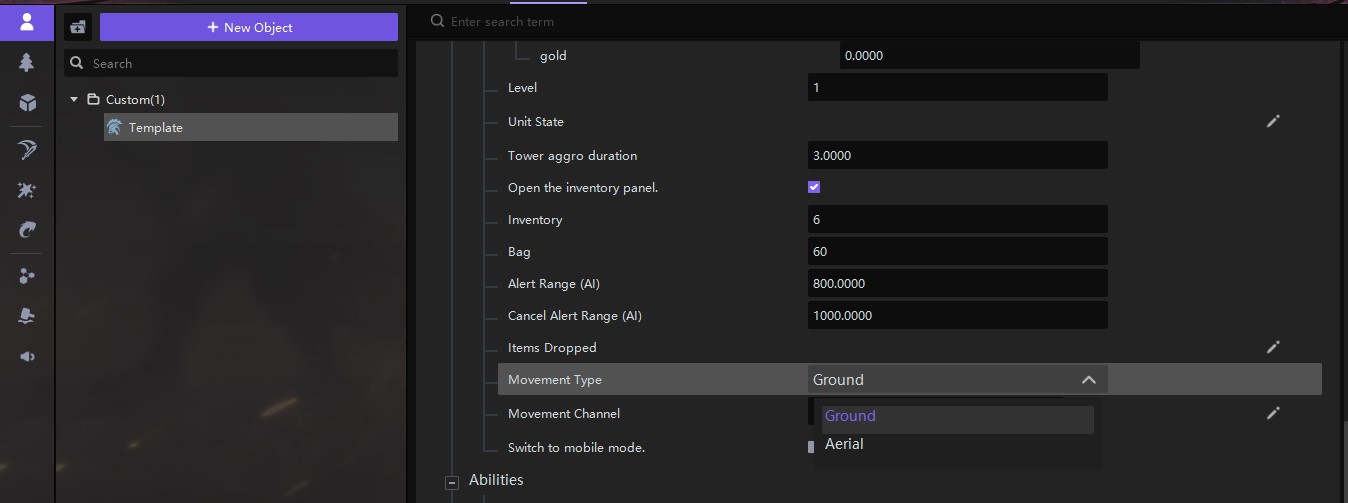Collapse the Custom(1) folder tree

[74, 100]
